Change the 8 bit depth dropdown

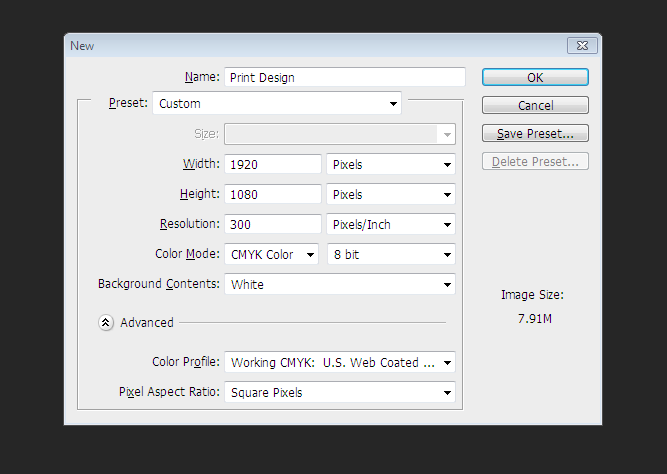(391, 254)
